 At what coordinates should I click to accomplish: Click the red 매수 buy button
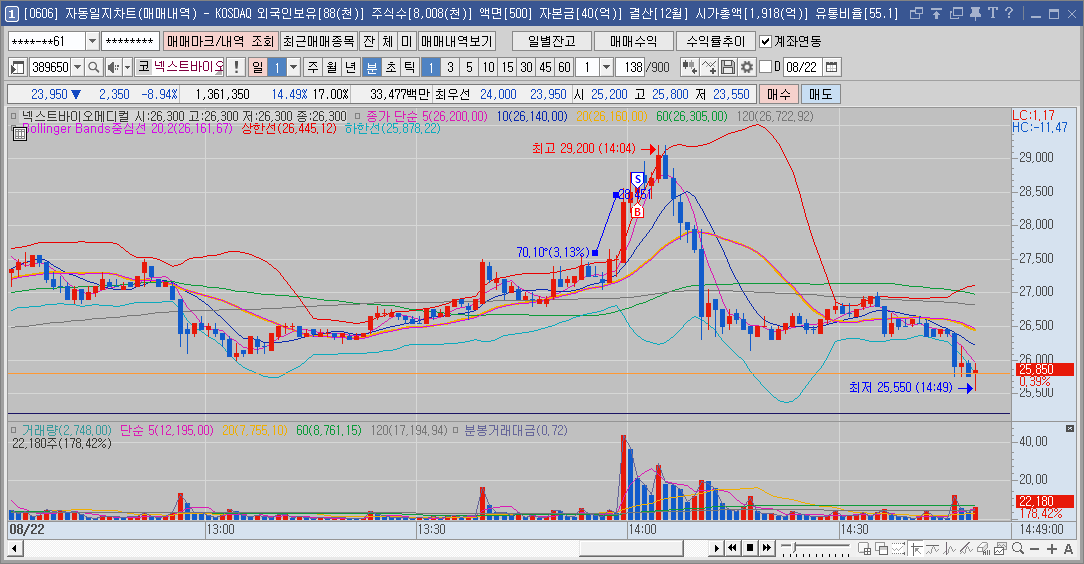[x=779, y=94]
